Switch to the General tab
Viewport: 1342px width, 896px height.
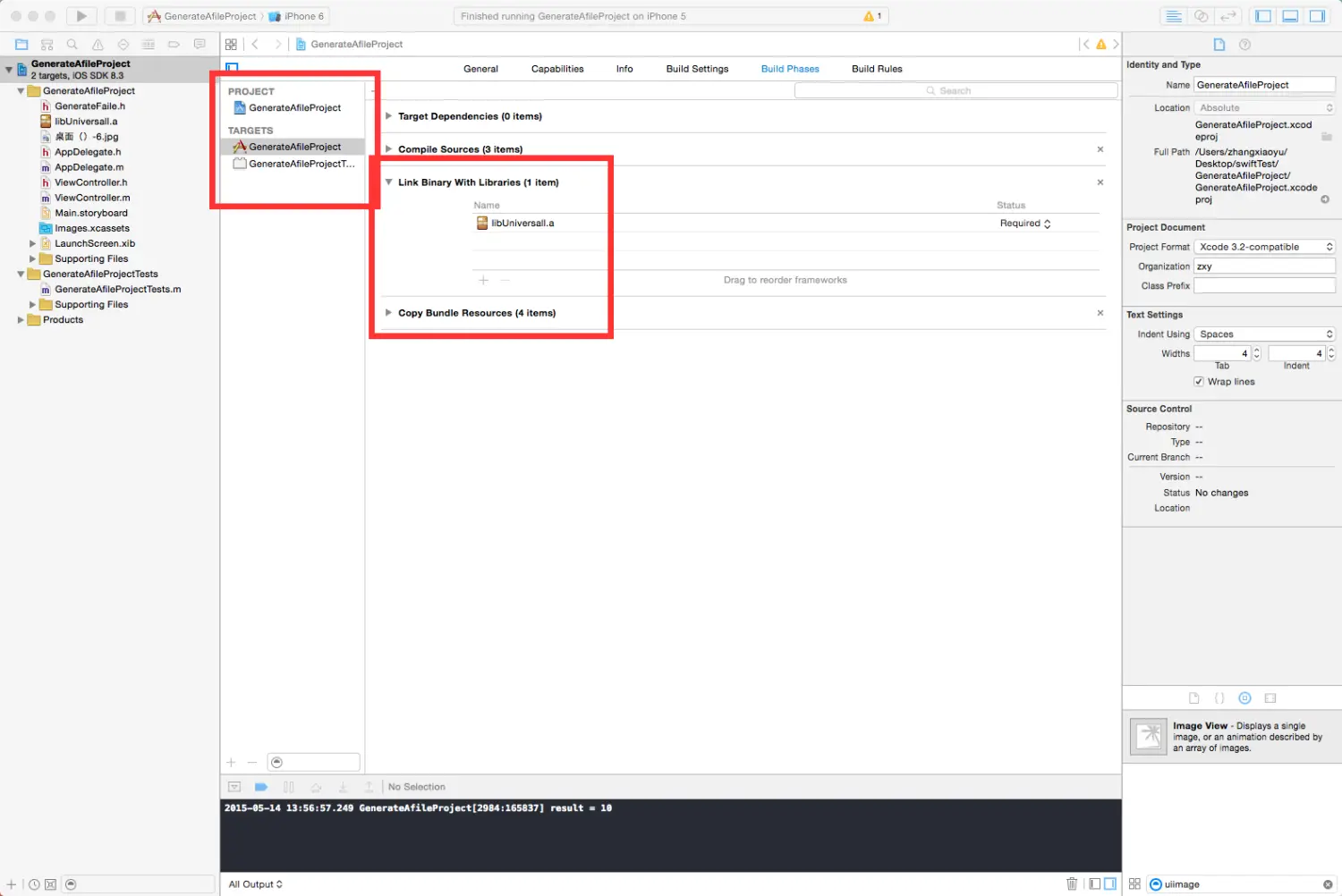pyautogui.click(x=480, y=69)
